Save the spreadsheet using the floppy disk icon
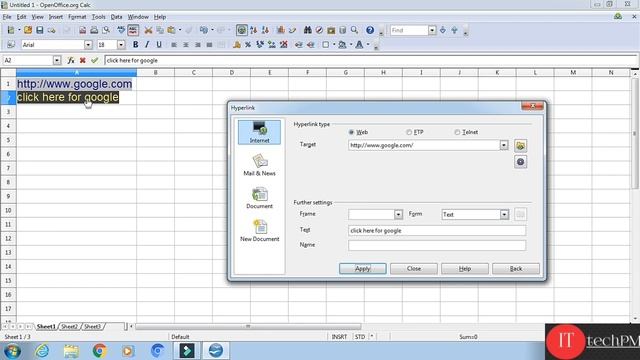640x360 pixels. pyautogui.click(x=40, y=30)
